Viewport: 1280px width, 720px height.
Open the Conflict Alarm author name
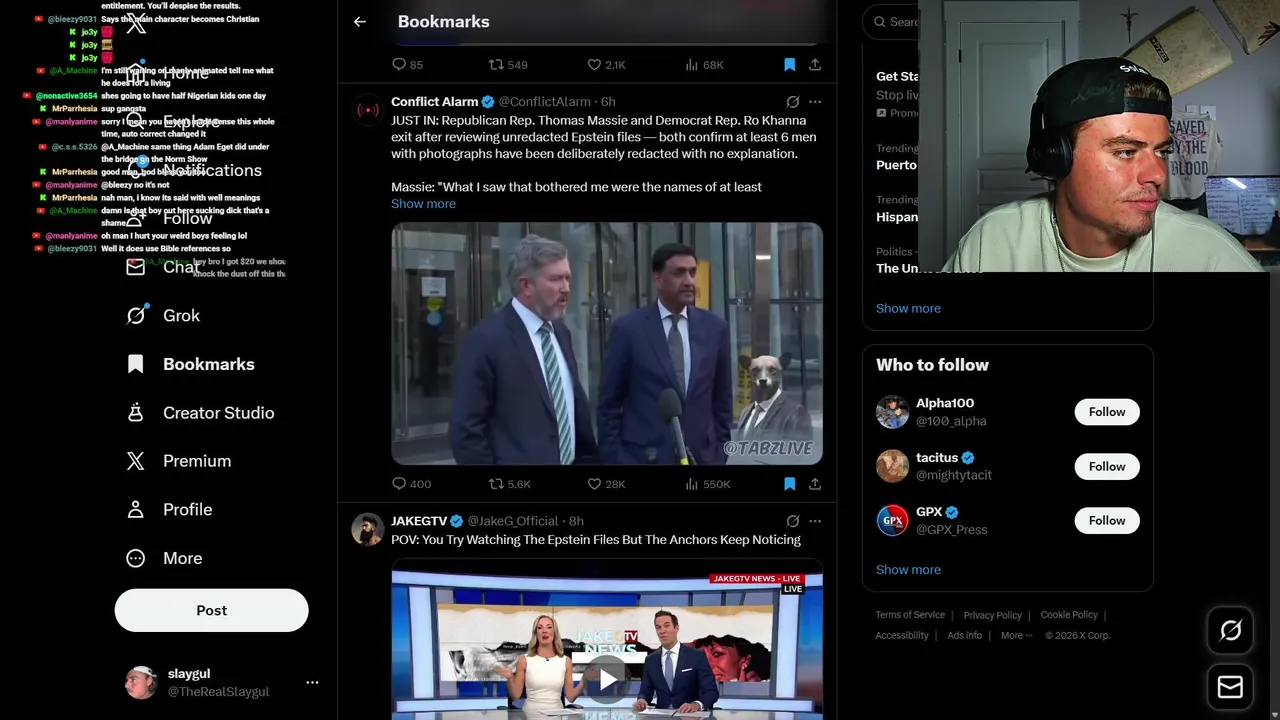(434, 102)
